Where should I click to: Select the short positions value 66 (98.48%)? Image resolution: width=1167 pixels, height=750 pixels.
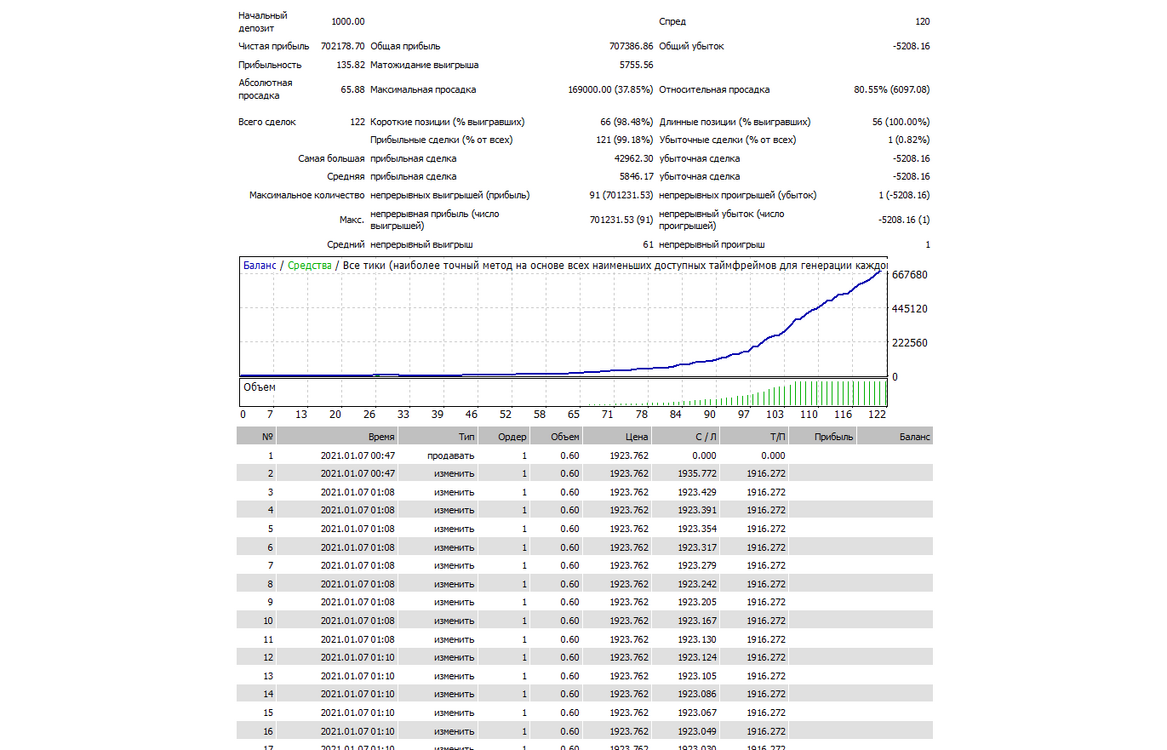tap(627, 122)
